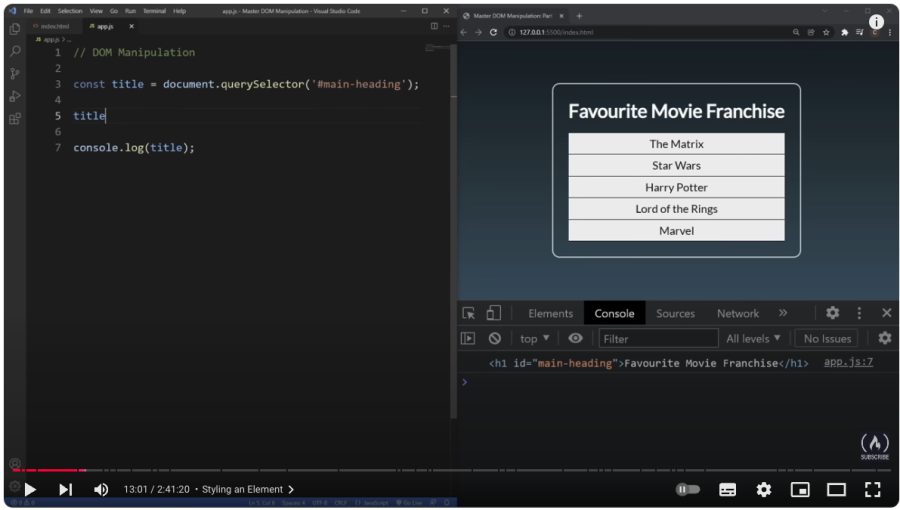This screenshot has height=510, width=900.
Task: Switch to the index.html editor tab
Action: coord(55,26)
